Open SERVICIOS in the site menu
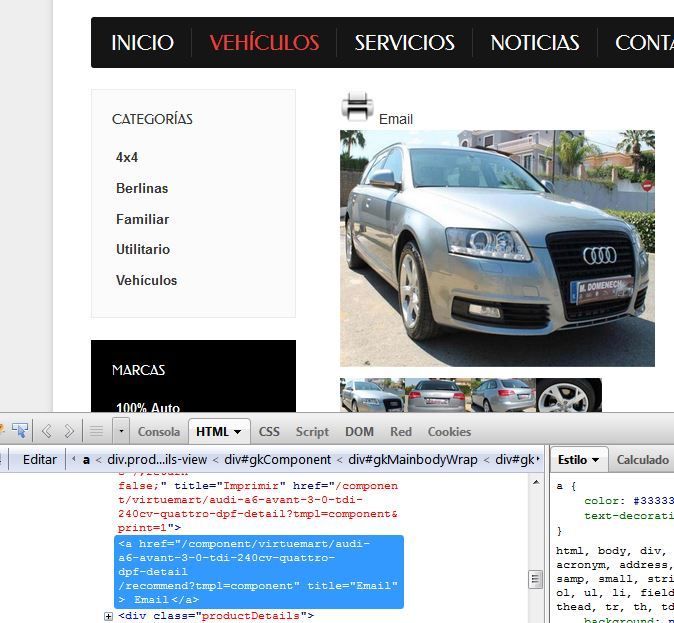This screenshot has width=674, height=623. 404,43
